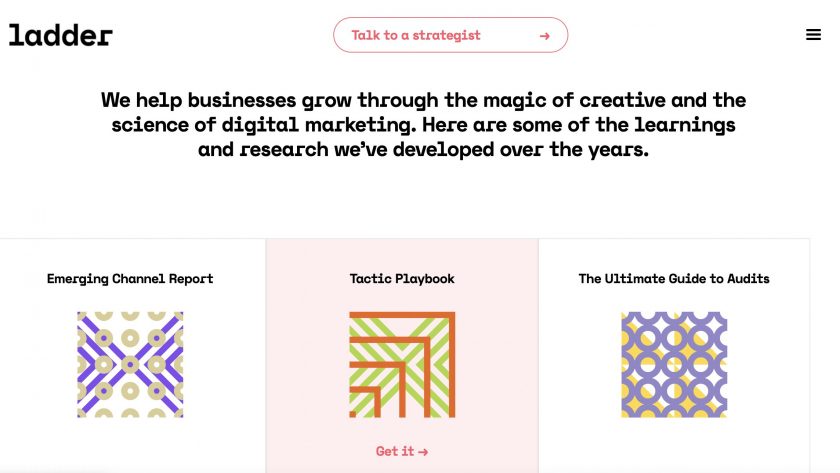Open the striped Tactic Playbook pattern image
840x473 pixels.
pyautogui.click(x=402, y=364)
